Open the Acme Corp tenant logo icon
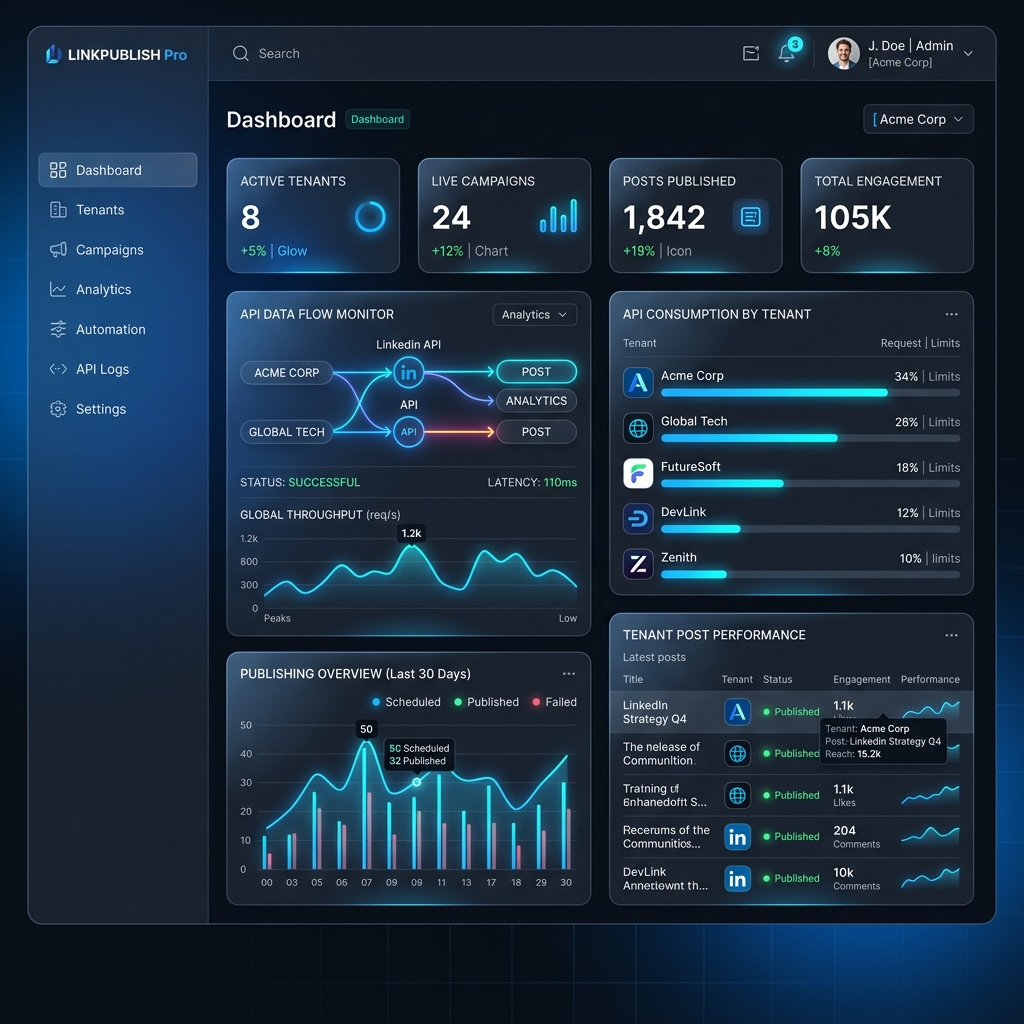This screenshot has height=1024, width=1024. tap(638, 383)
